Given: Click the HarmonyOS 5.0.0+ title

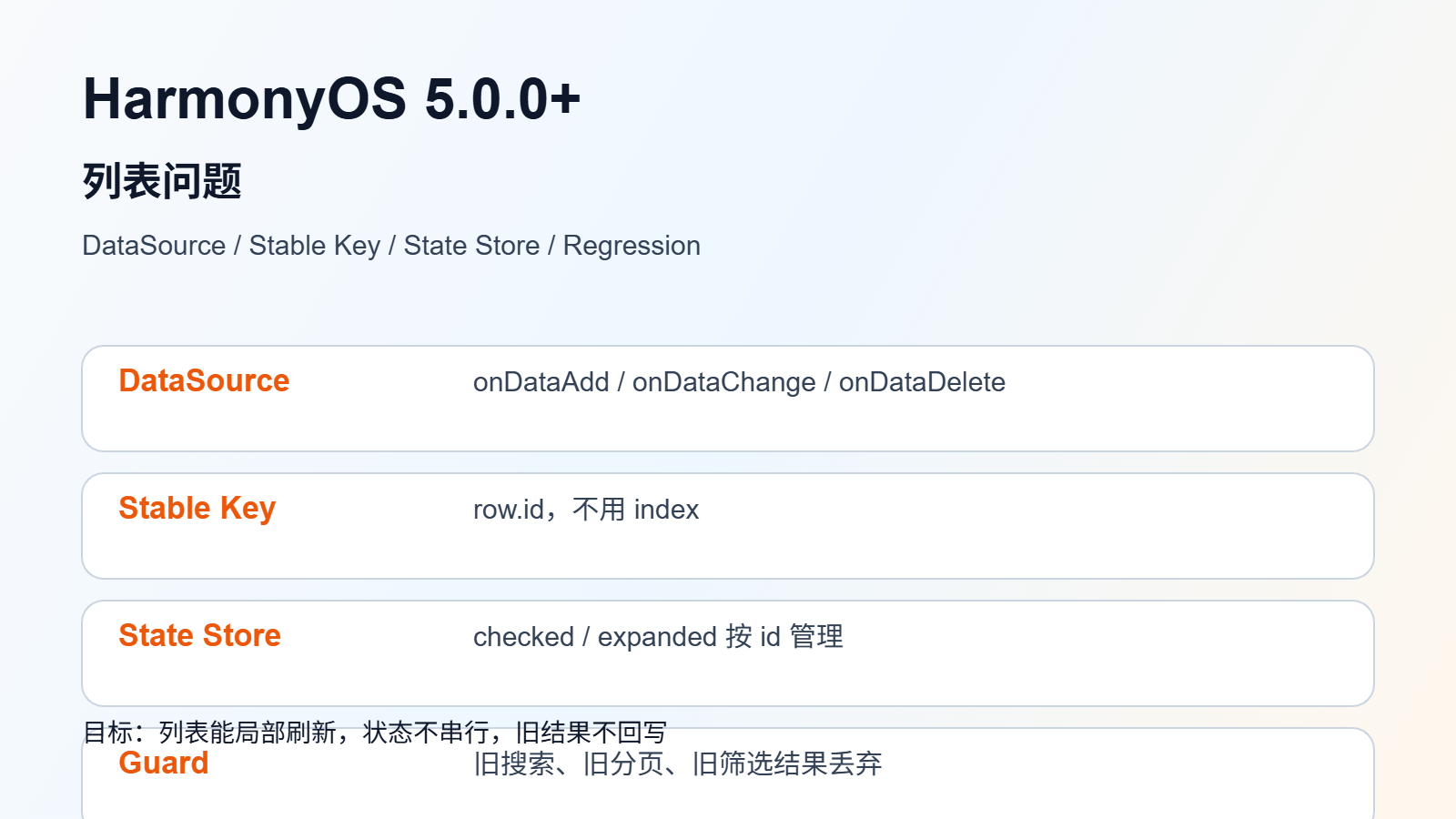Looking at the screenshot, I should [x=331, y=98].
